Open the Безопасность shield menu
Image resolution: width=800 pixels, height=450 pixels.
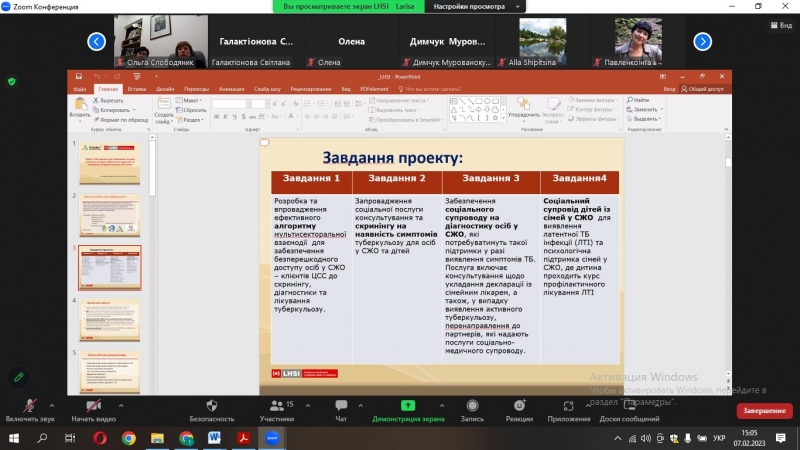click(x=212, y=411)
